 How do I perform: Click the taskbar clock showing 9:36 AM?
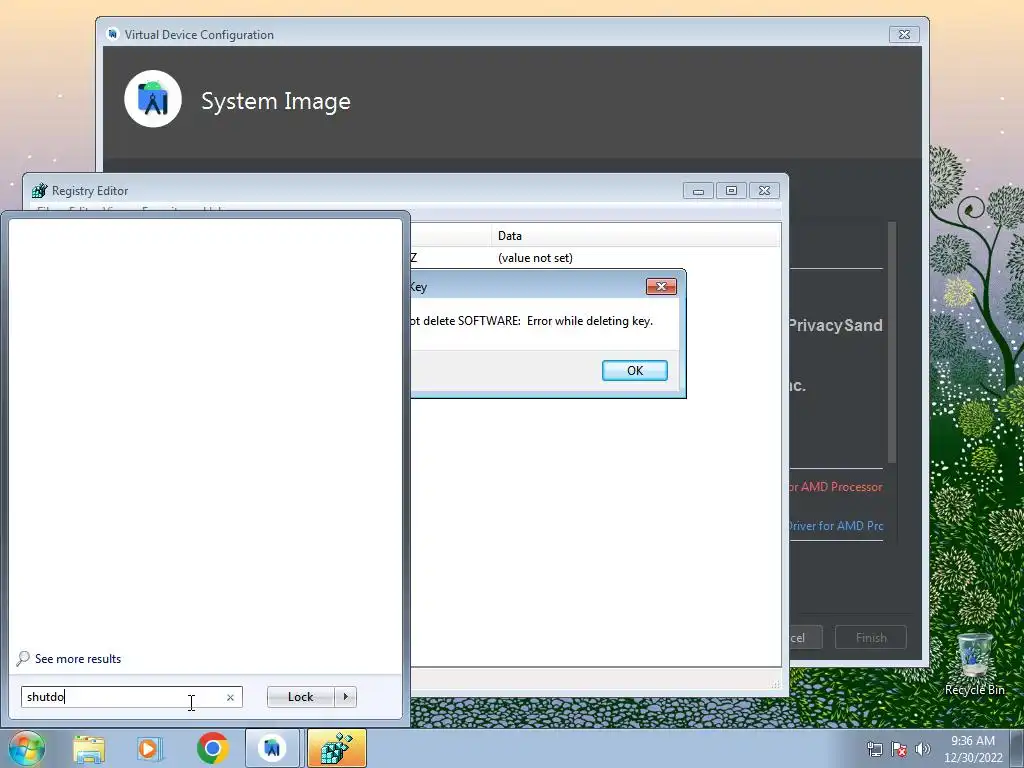point(973,749)
